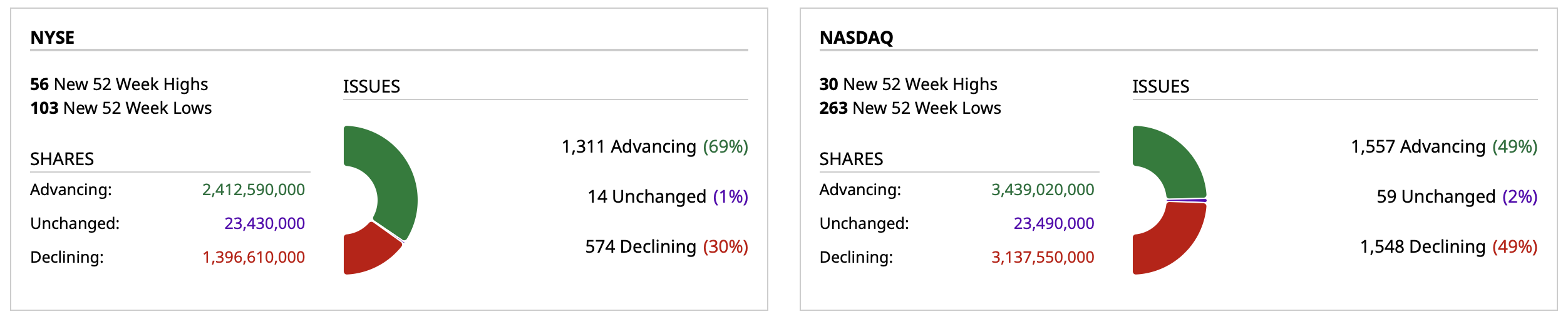Click NASDAQ declining shares value 3,137,550,000
The width and height of the screenshot is (1568, 324).
pos(1042,257)
